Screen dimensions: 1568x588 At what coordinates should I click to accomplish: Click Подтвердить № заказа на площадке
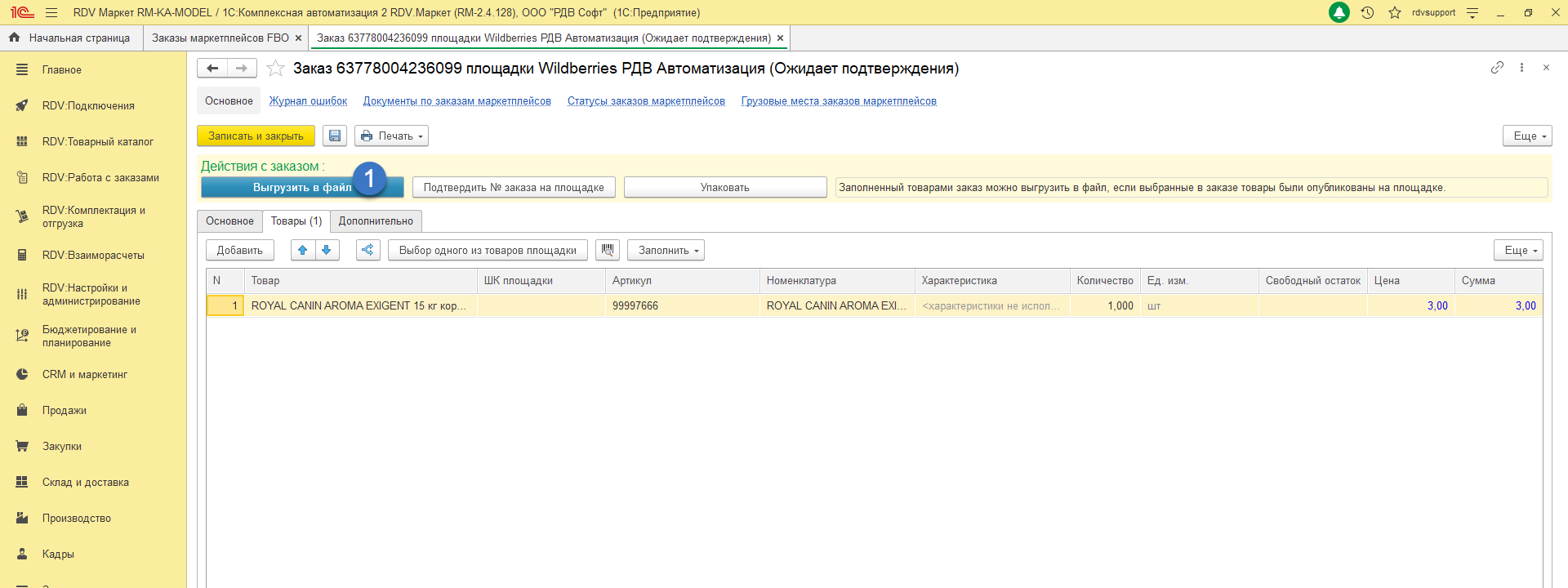[514, 187]
